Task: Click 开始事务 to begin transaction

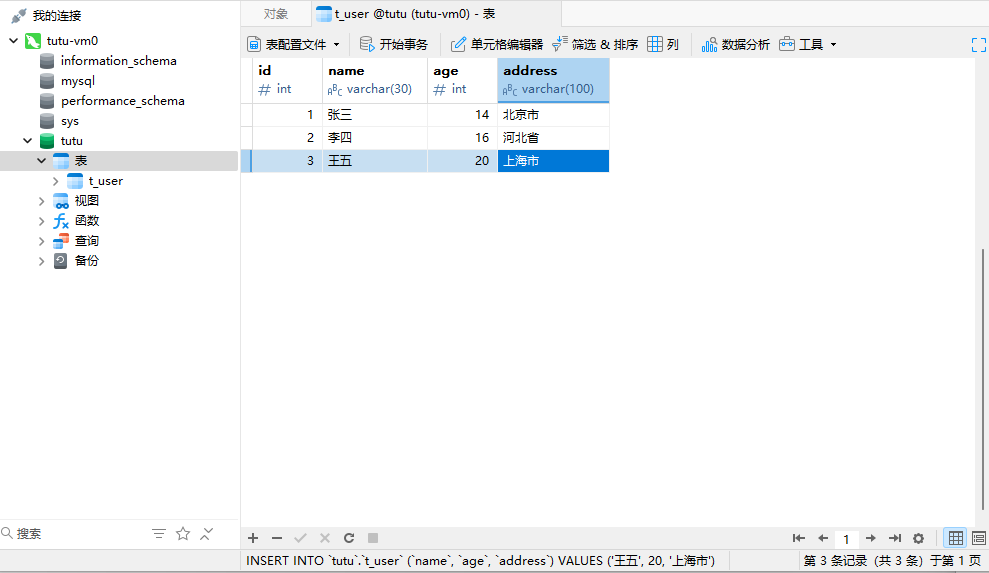Action: coord(394,44)
